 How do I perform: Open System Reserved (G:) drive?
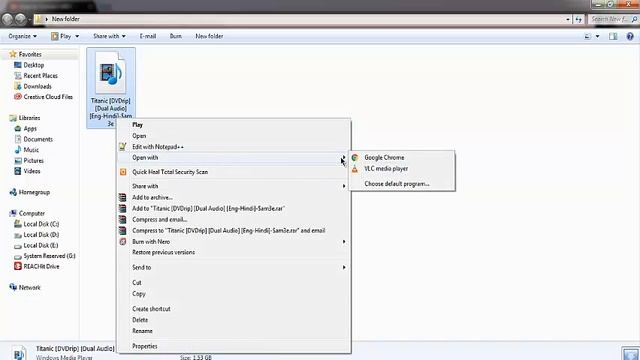(x=49, y=256)
